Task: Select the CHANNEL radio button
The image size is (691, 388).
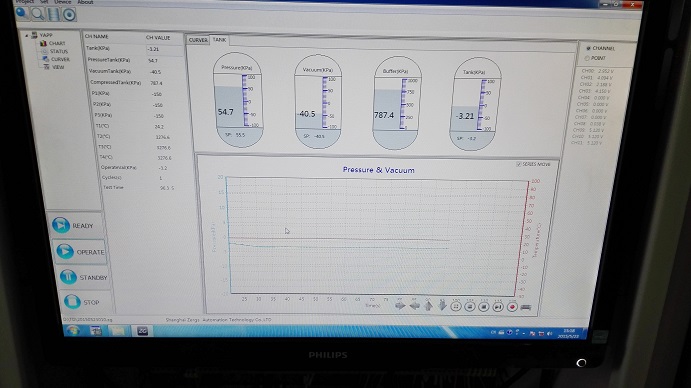Action: coord(588,48)
